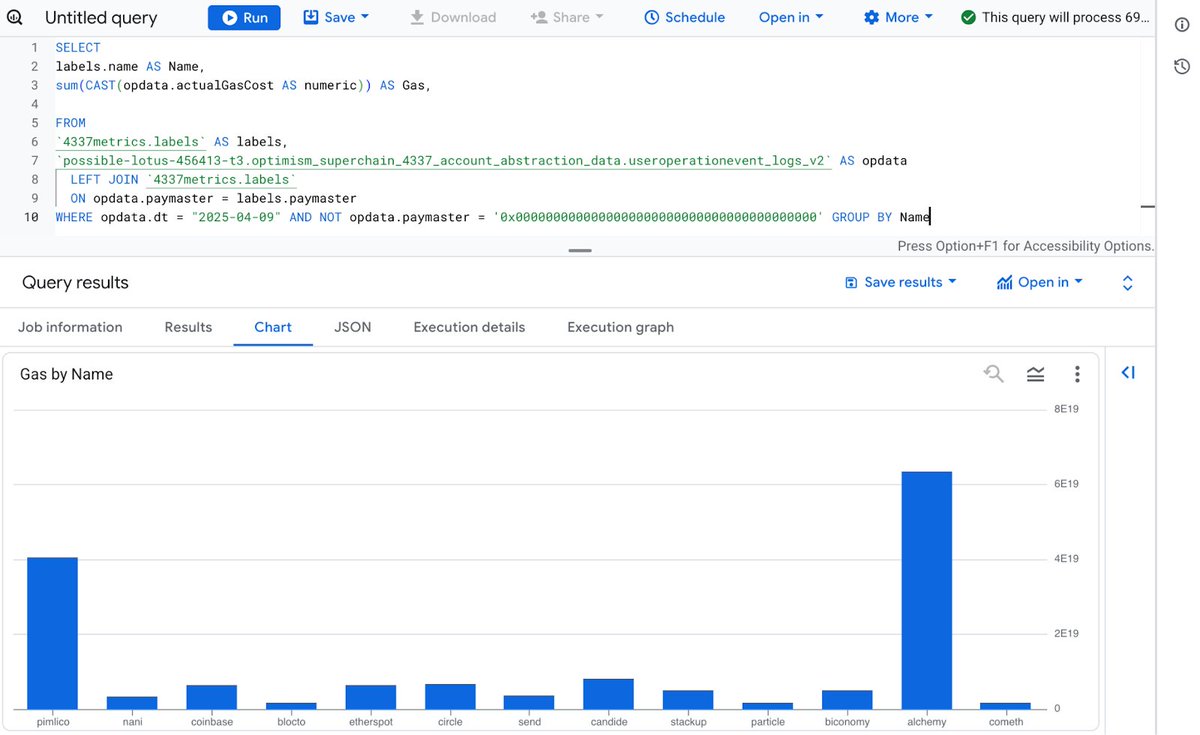Open the Share dropdown menu
This screenshot has width=1200, height=735.
click(x=567, y=17)
